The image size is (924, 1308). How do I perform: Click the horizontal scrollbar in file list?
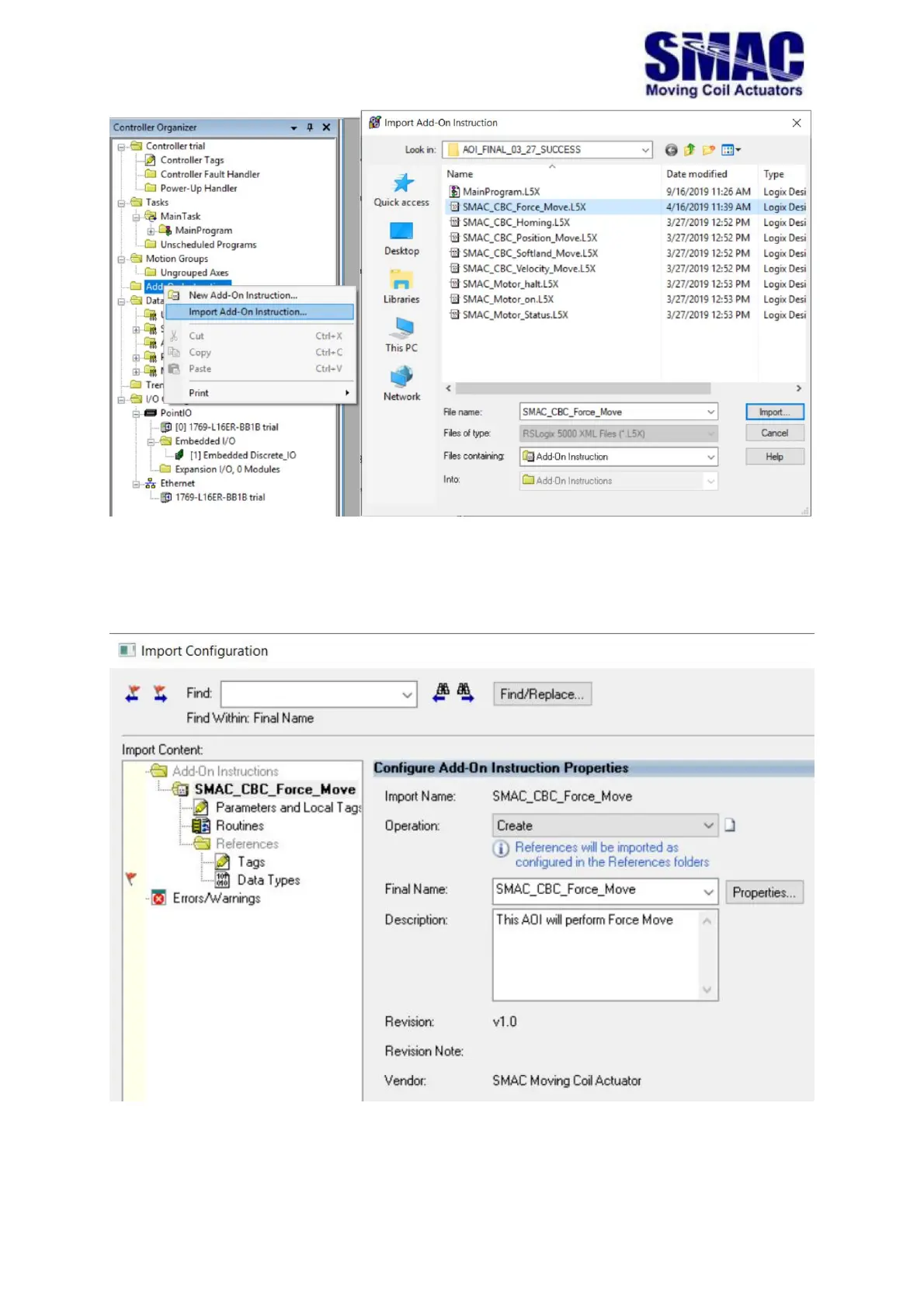click(x=582, y=388)
